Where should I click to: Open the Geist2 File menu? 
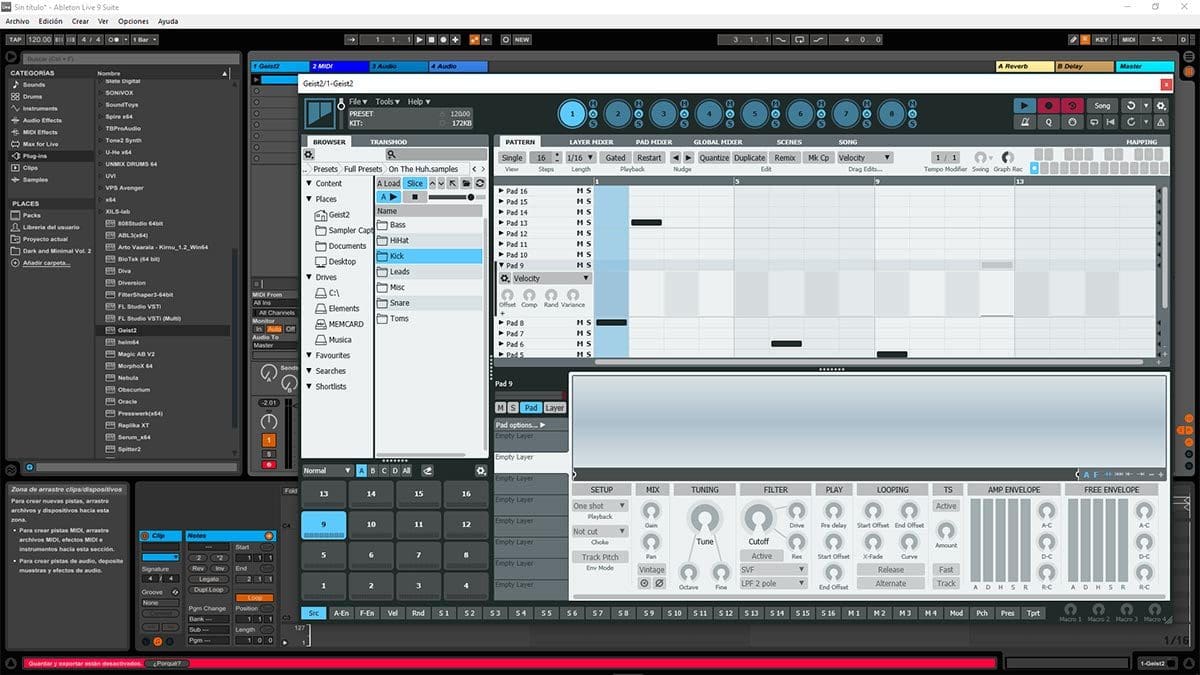click(358, 102)
